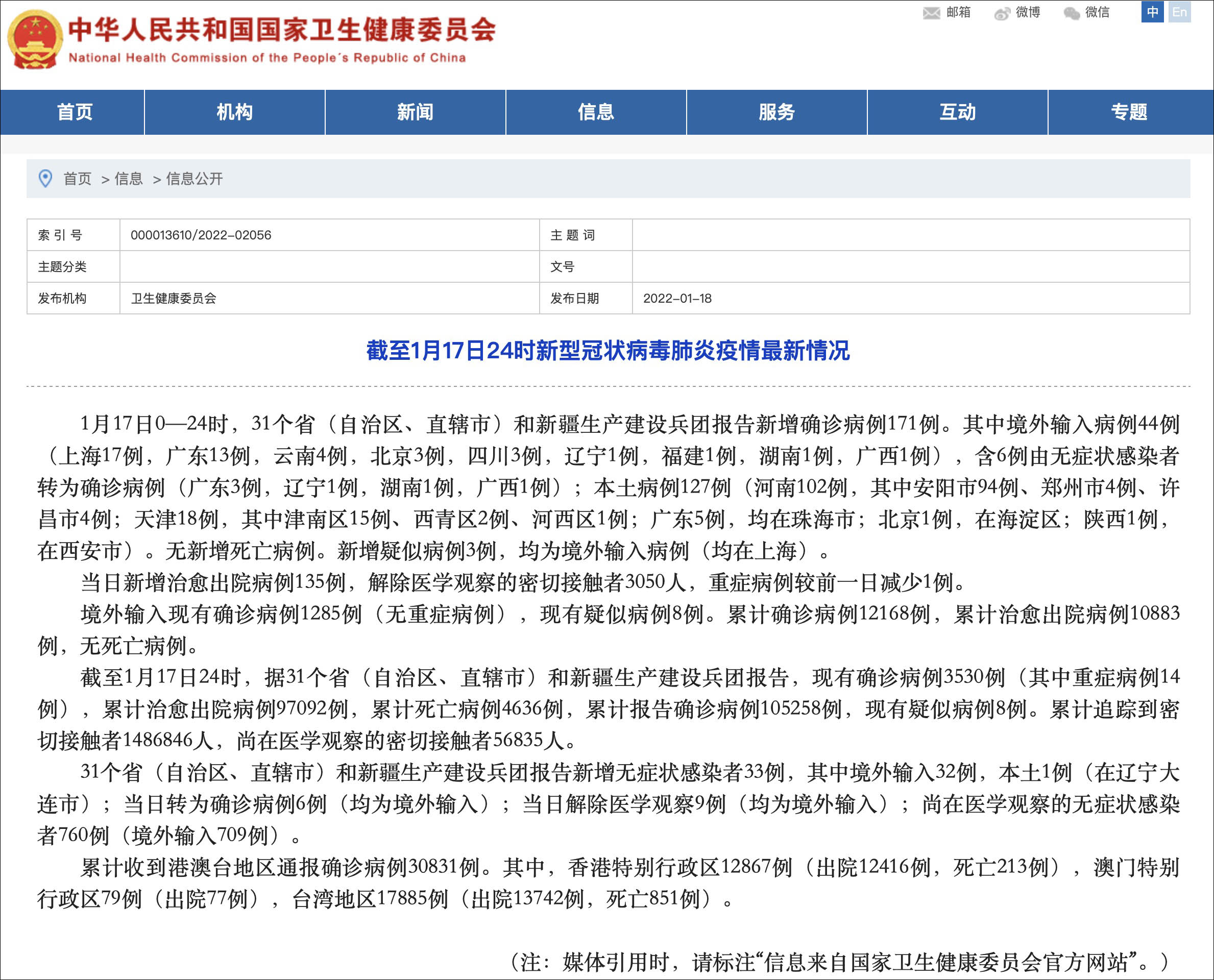Go to the 服务 navigation menu
This screenshot has height=980, width=1214.
click(776, 112)
